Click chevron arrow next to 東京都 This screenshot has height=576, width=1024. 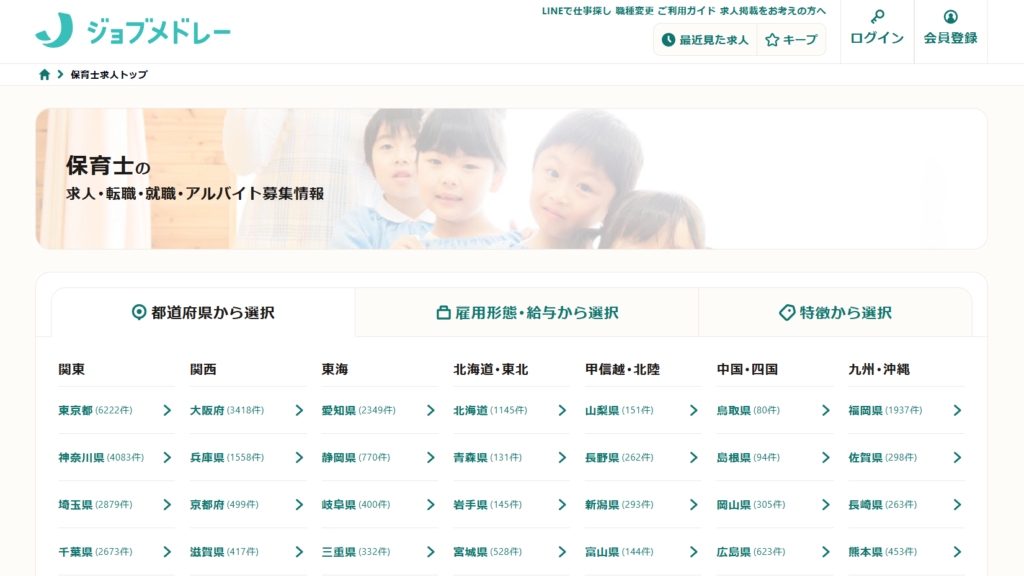click(x=167, y=410)
